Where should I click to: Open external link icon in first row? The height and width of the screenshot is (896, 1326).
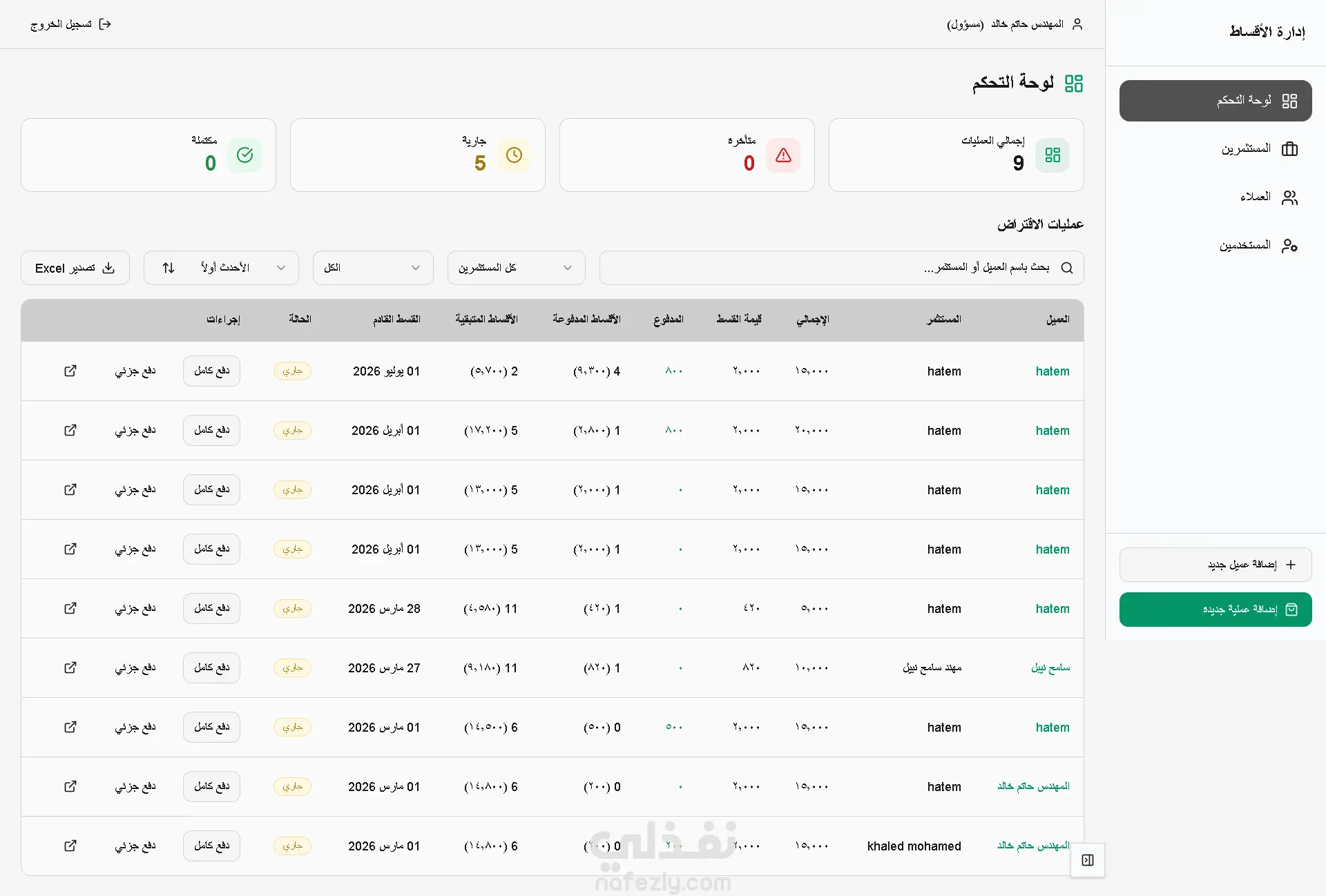70,371
